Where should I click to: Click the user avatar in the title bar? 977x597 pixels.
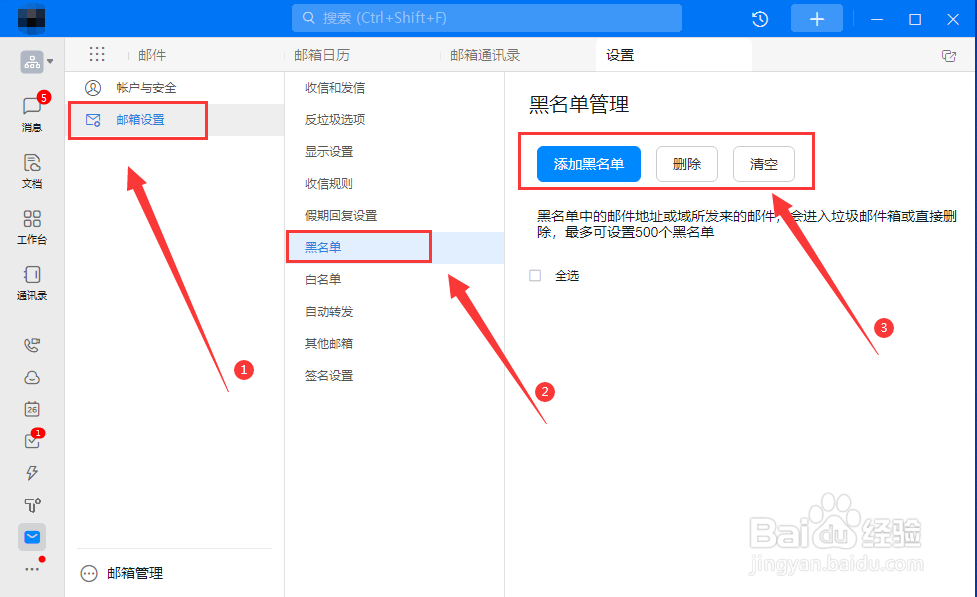coord(31,19)
